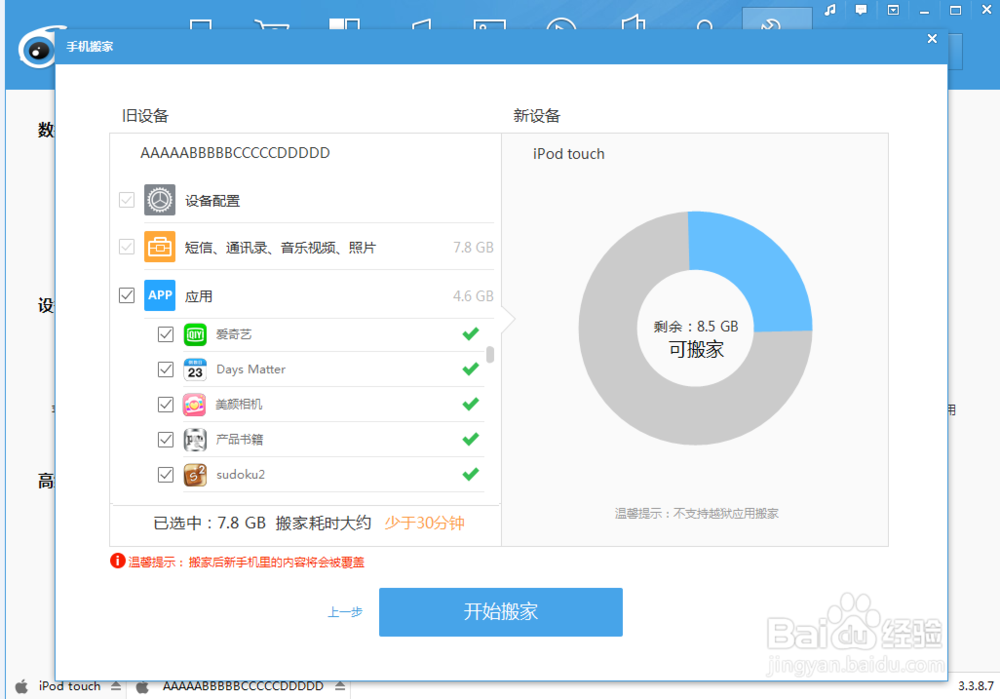
Task: Click the 开始搬家 start migration button
Action: point(500,612)
